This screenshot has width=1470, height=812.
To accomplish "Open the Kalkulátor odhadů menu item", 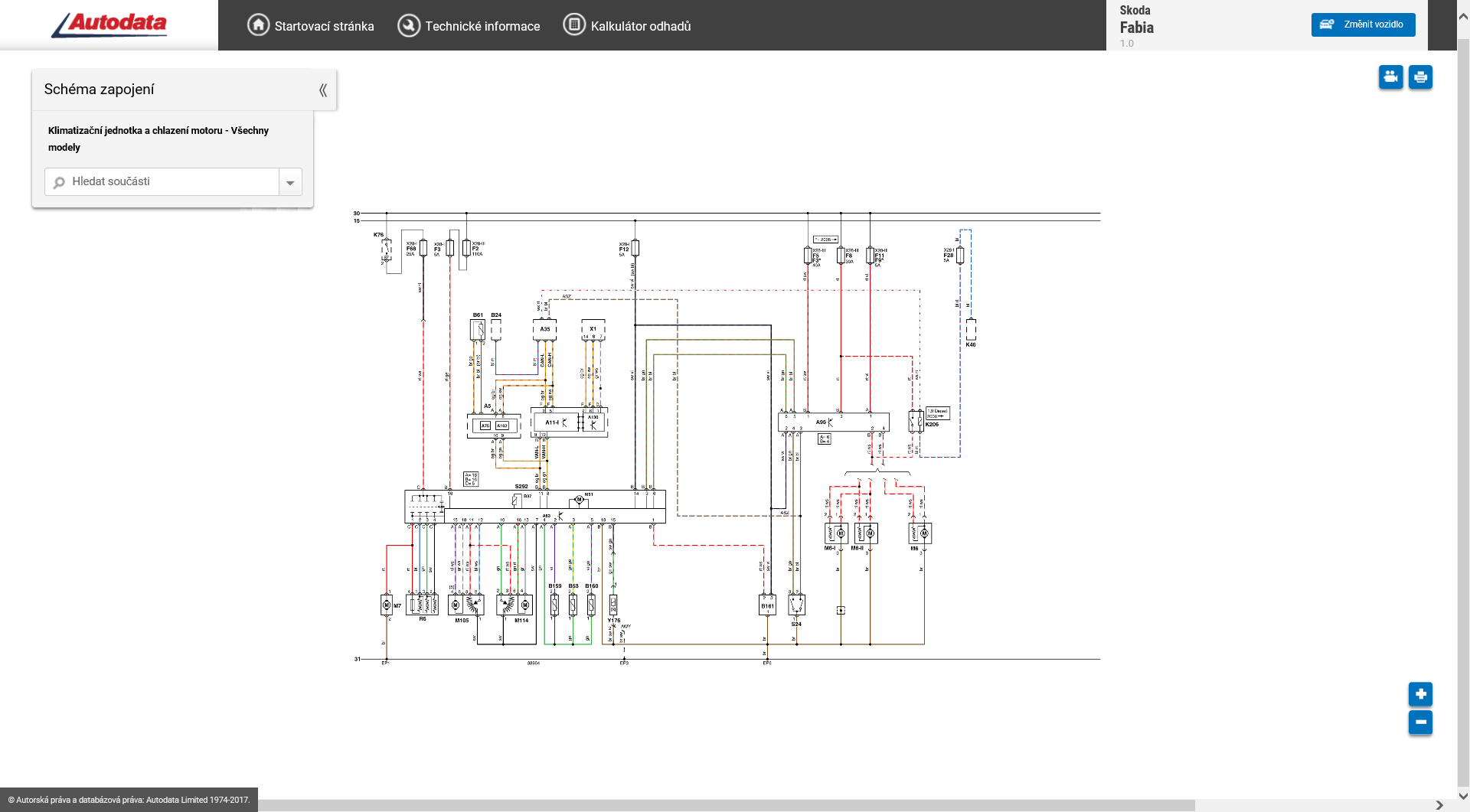I will (640, 26).
